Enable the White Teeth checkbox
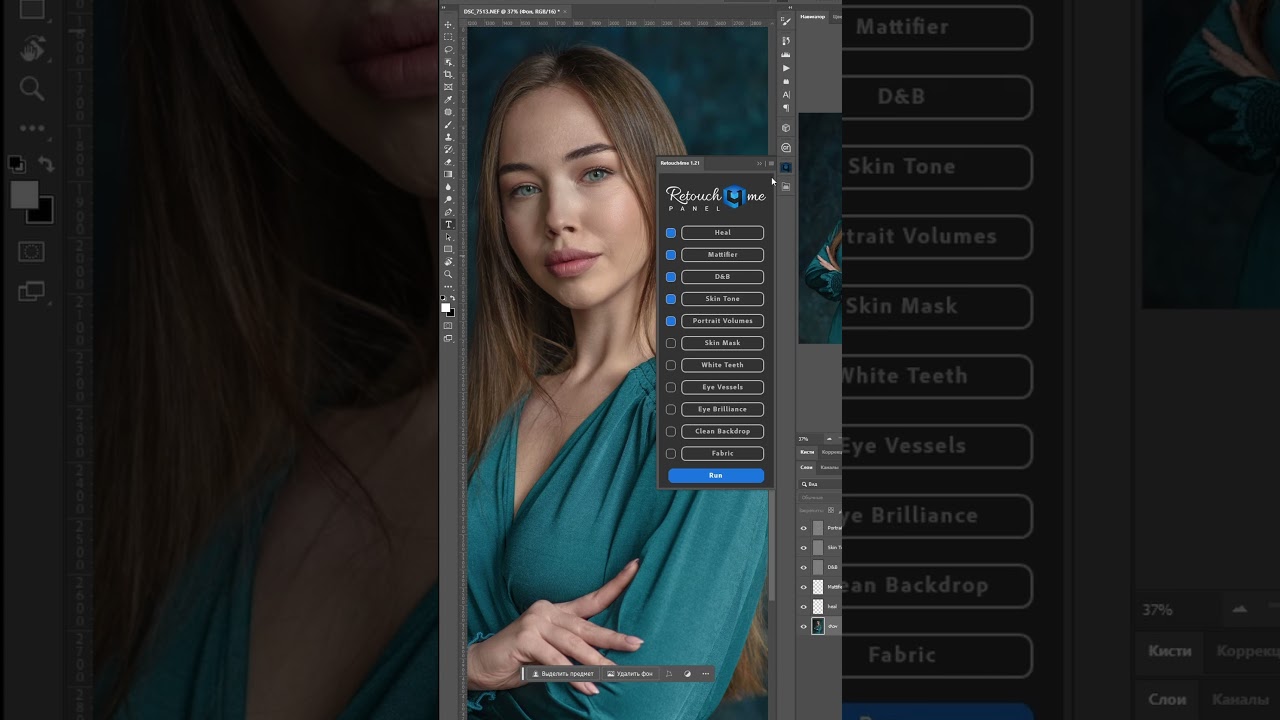 point(671,365)
